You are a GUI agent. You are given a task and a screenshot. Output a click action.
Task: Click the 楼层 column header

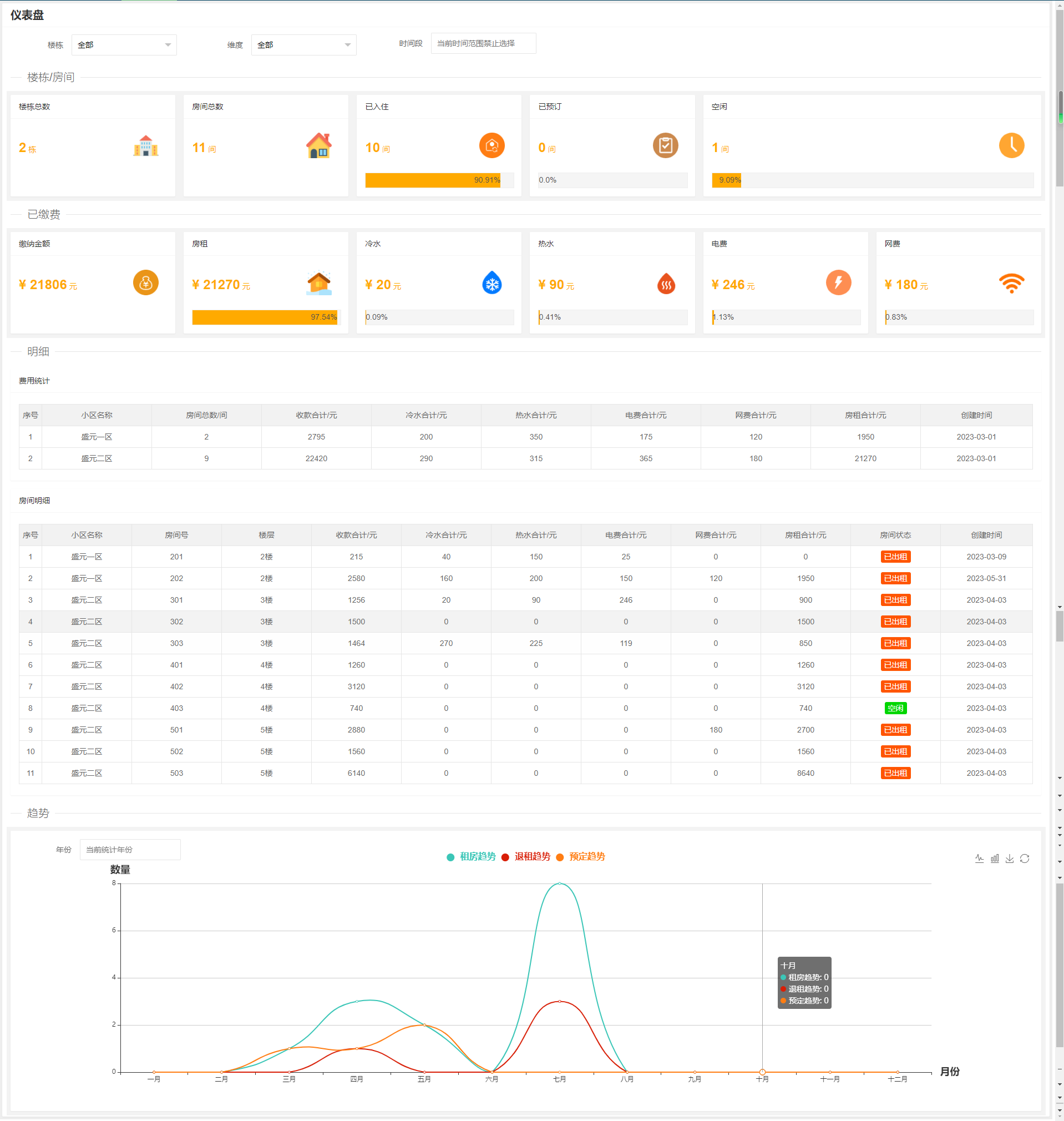pyautogui.click(x=266, y=535)
